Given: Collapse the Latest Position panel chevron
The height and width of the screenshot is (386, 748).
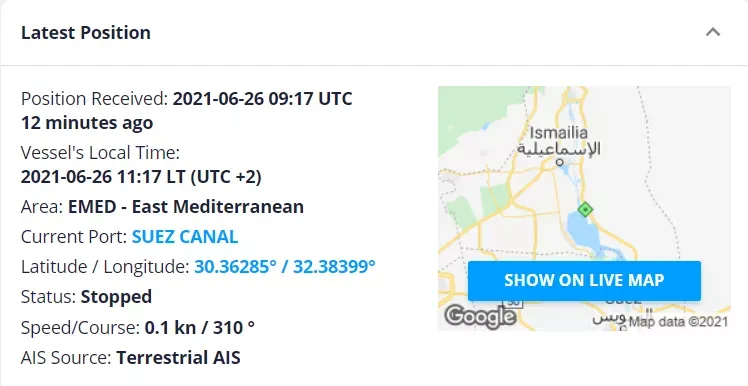Looking at the screenshot, I should click(x=713, y=32).
